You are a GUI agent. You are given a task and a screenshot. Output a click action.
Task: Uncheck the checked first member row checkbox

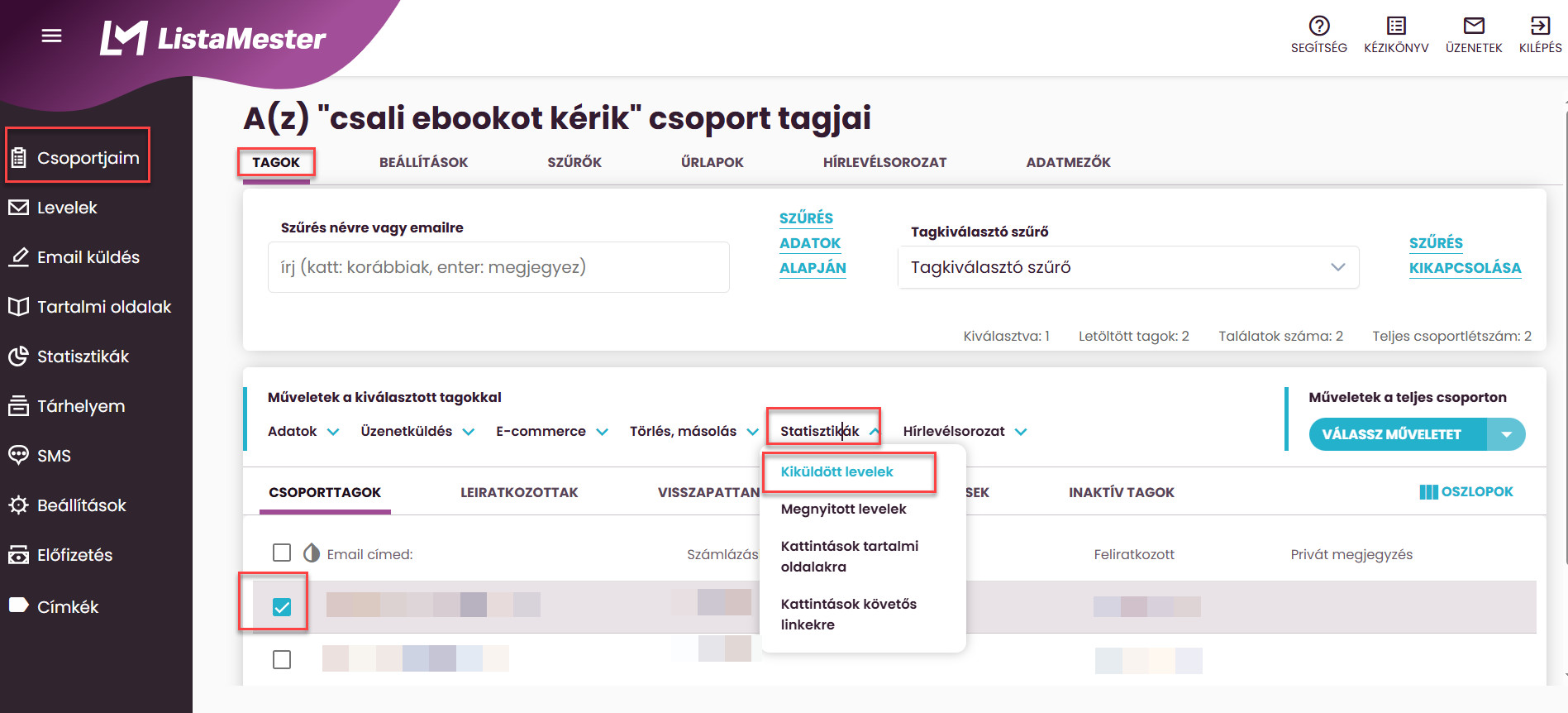(282, 607)
